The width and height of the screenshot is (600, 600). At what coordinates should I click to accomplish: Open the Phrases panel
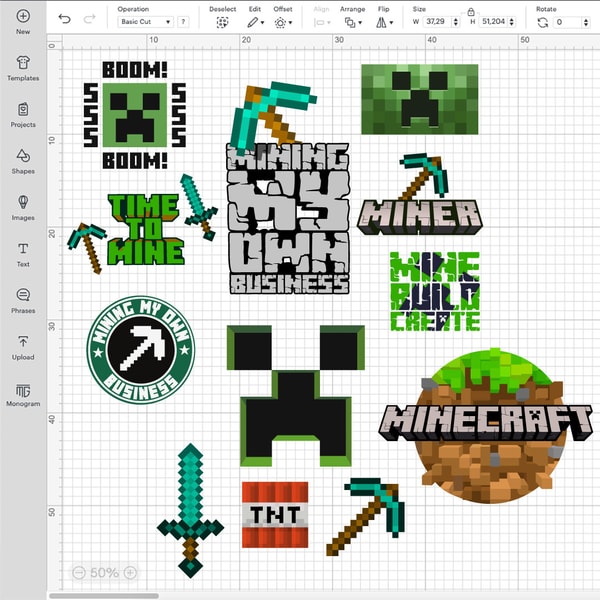pyautogui.click(x=23, y=301)
